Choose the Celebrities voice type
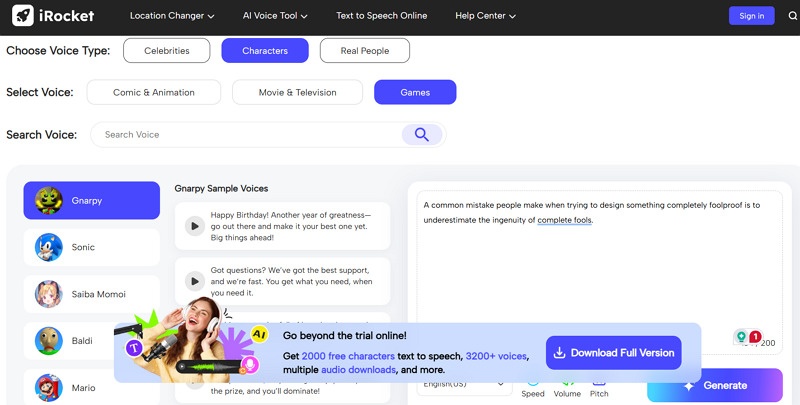This screenshot has height=405, width=800. 167,50
